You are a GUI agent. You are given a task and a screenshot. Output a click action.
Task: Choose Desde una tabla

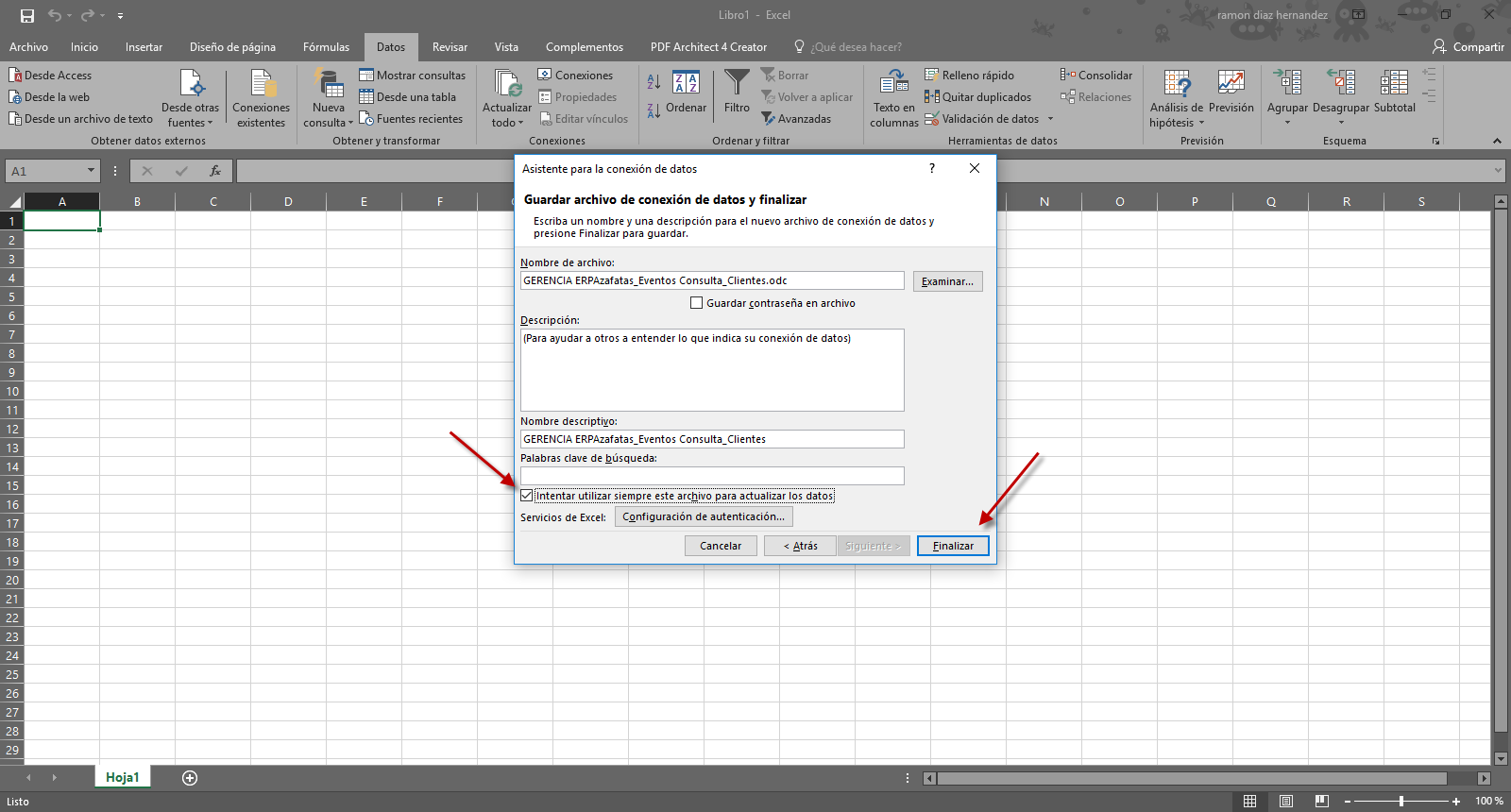tap(408, 97)
